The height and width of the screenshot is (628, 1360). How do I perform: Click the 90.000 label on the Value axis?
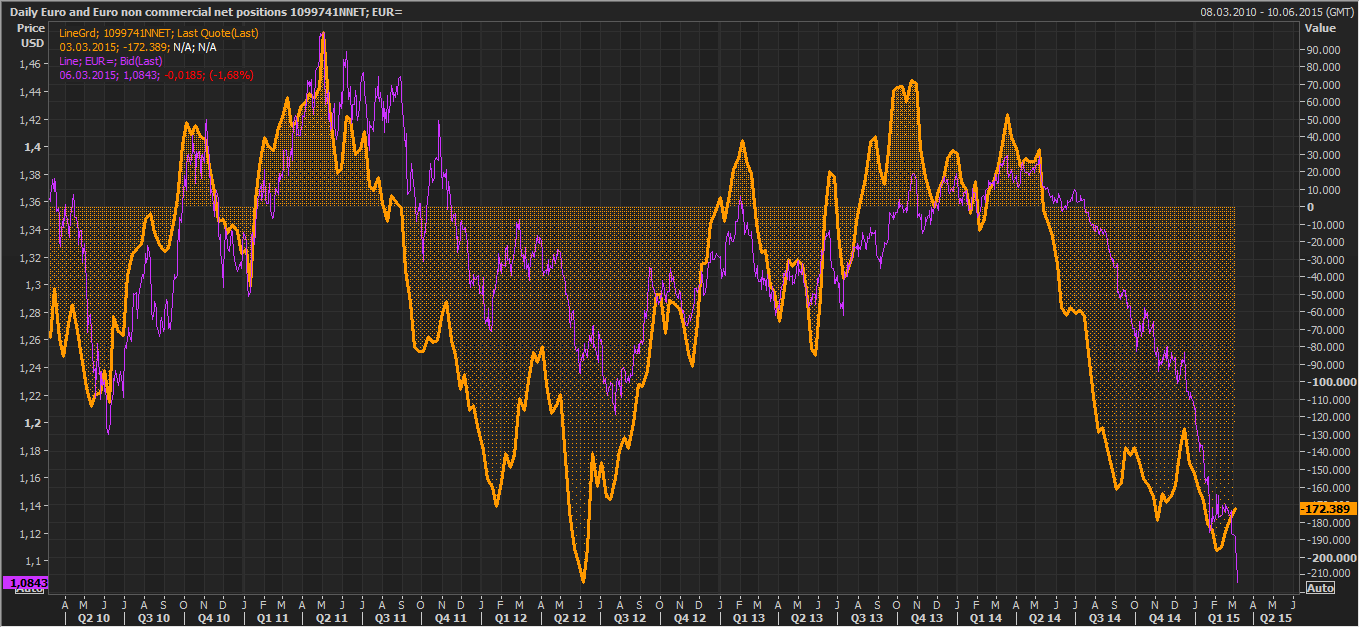click(1325, 50)
